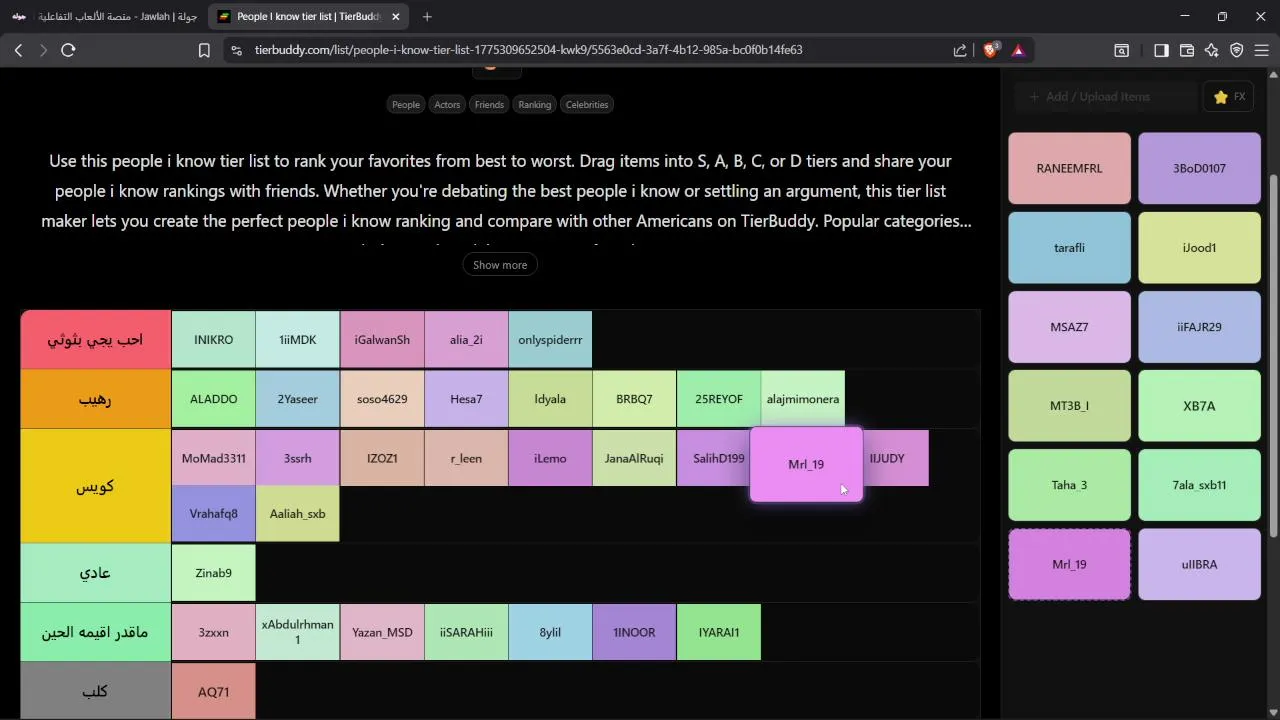The image size is (1280, 720).
Task: Click the Add / Upload Items field
Action: [x=1105, y=97]
